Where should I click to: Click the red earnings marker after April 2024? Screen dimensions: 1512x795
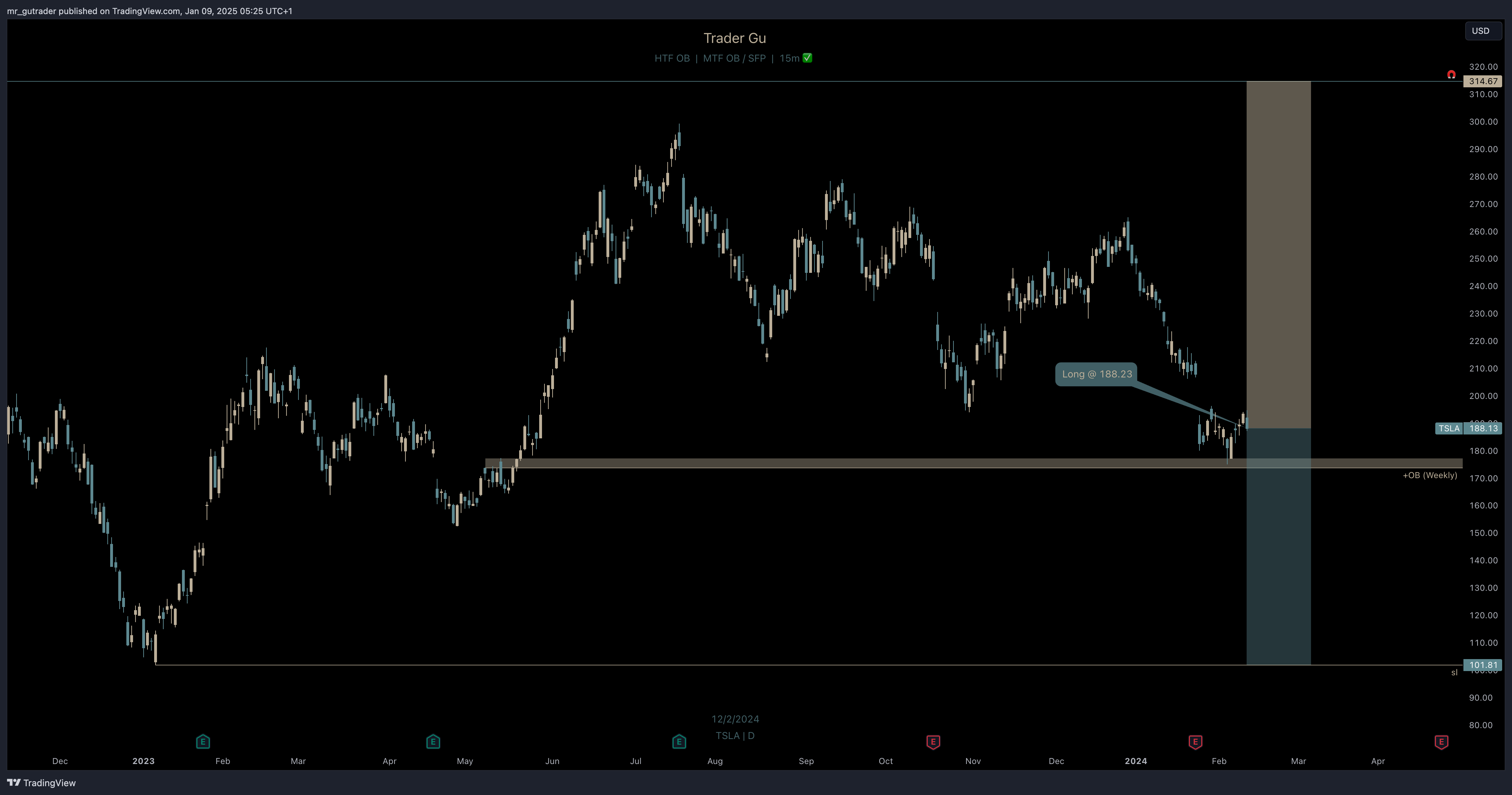(x=1442, y=742)
